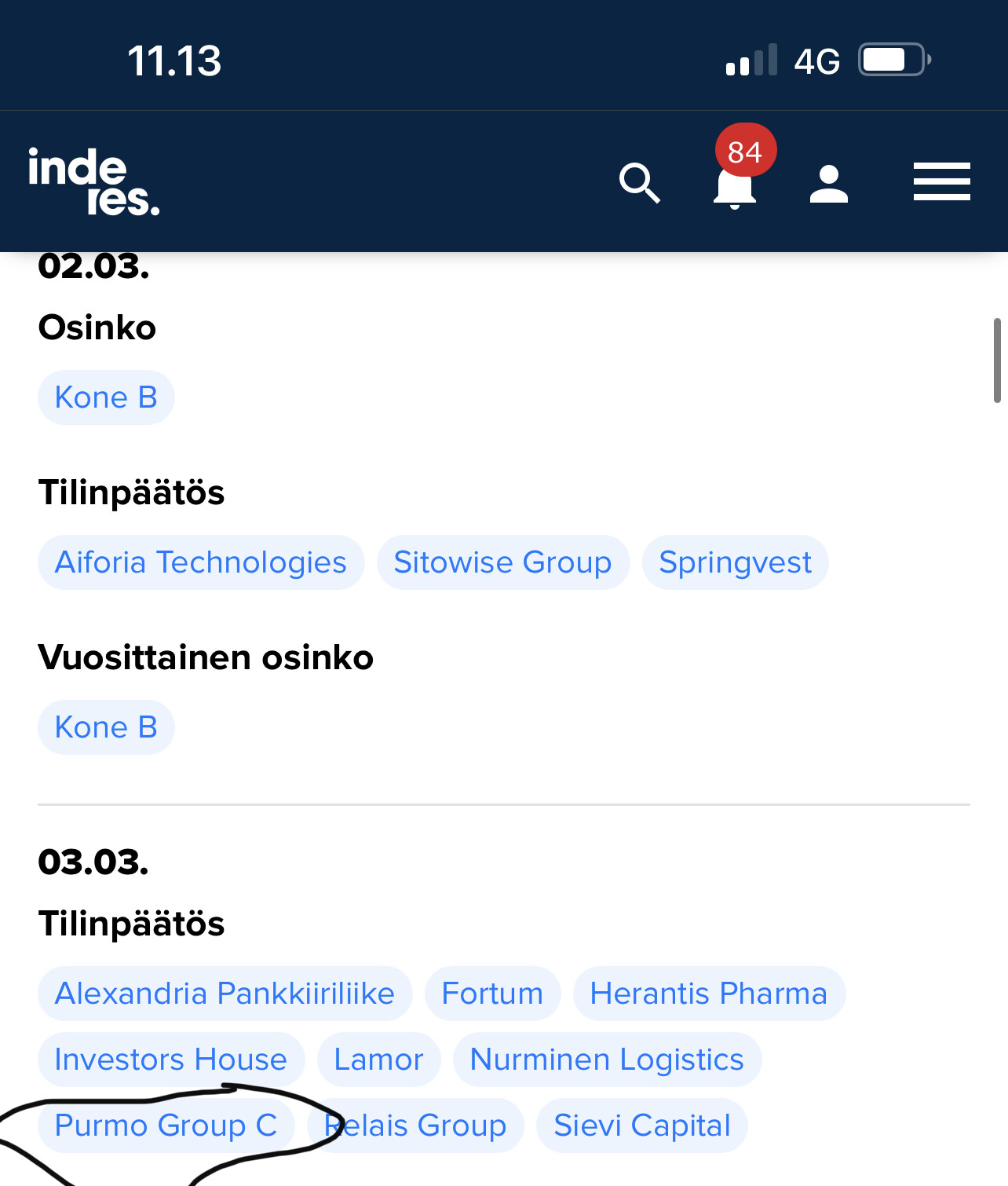This screenshot has height=1186, width=1008.
Task: Select the Fortum chip
Action: [x=492, y=994]
